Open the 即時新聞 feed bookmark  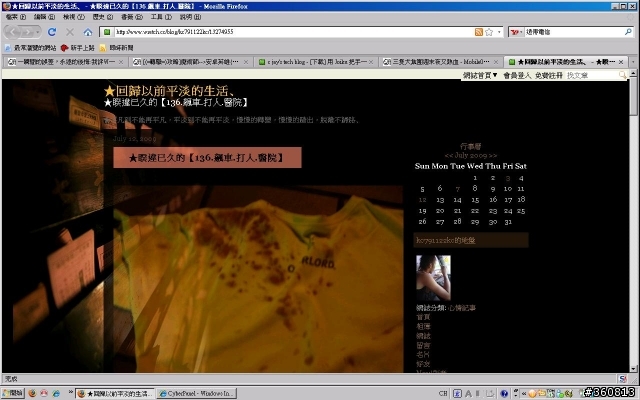[117, 48]
